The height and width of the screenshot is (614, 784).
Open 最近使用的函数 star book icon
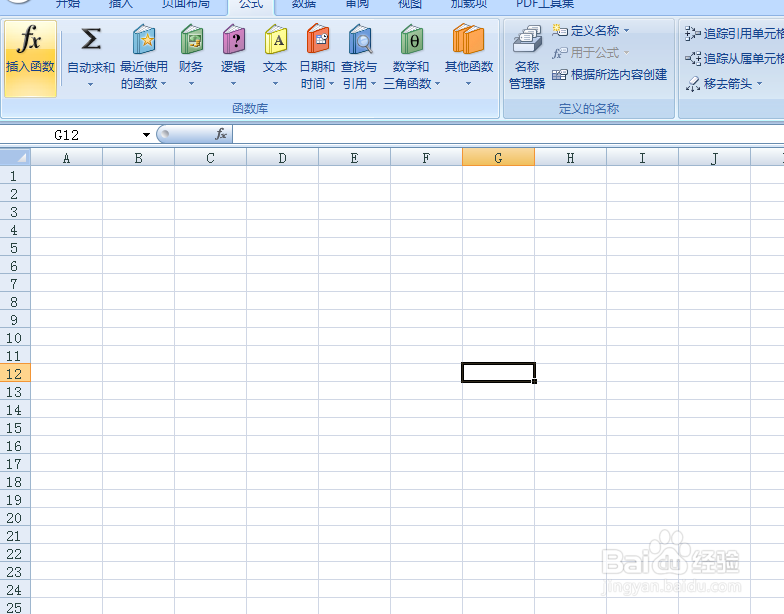[x=144, y=39]
